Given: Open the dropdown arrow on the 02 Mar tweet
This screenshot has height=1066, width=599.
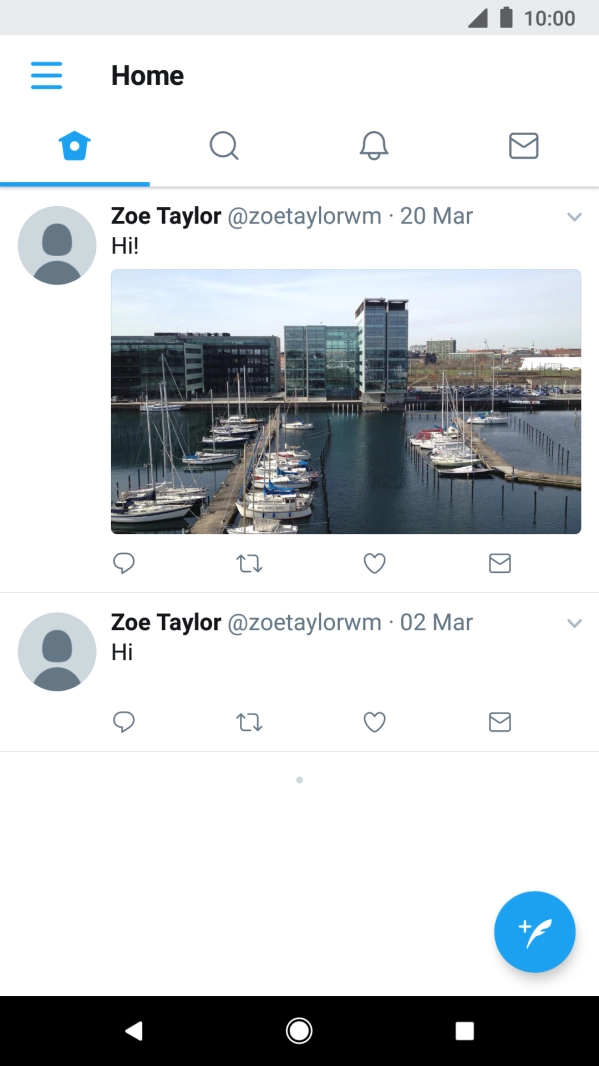Looking at the screenshot, I should tap(575, 622).
